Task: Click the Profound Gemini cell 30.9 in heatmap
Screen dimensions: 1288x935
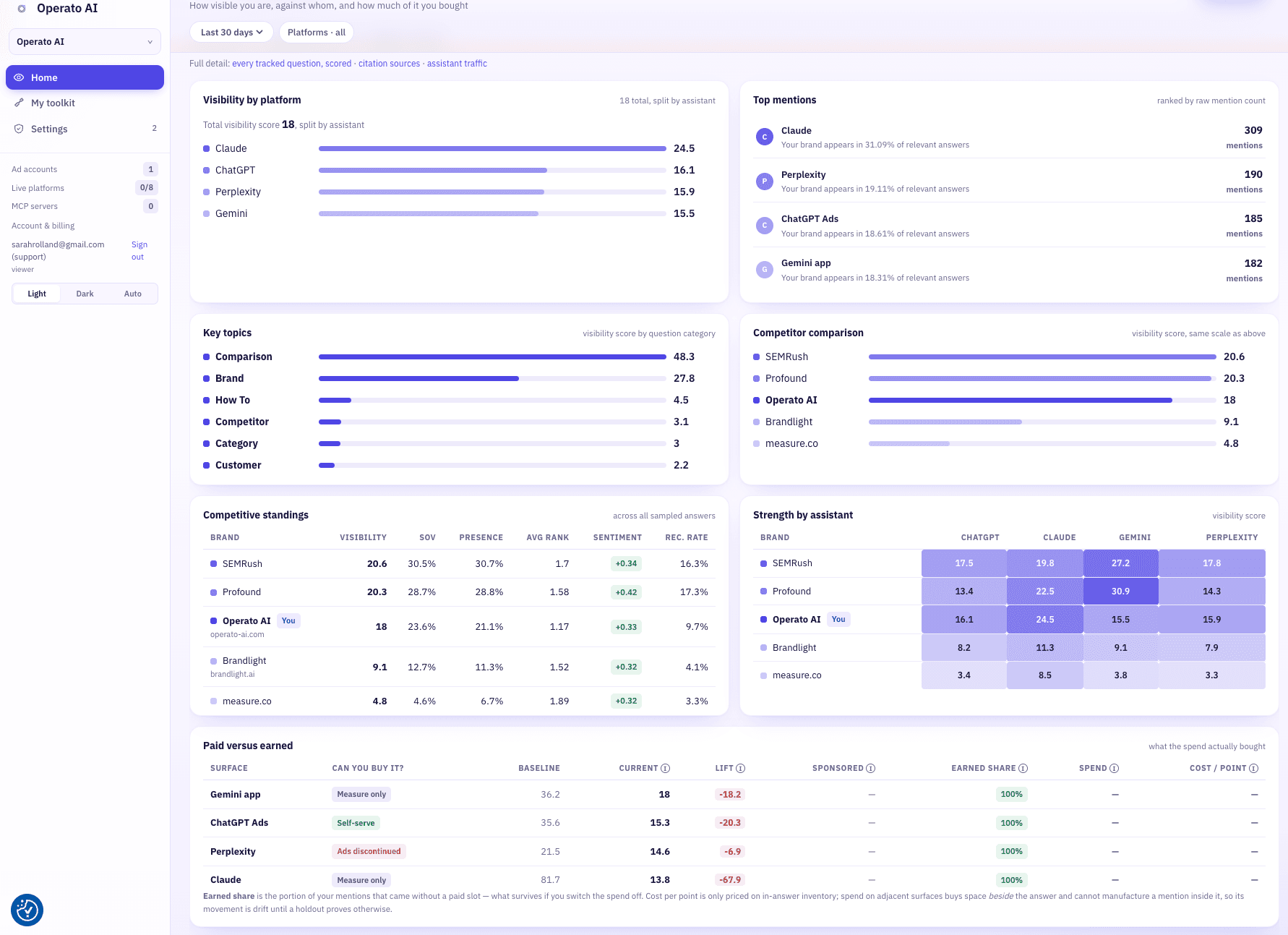Action: [x=1120, y=591]
